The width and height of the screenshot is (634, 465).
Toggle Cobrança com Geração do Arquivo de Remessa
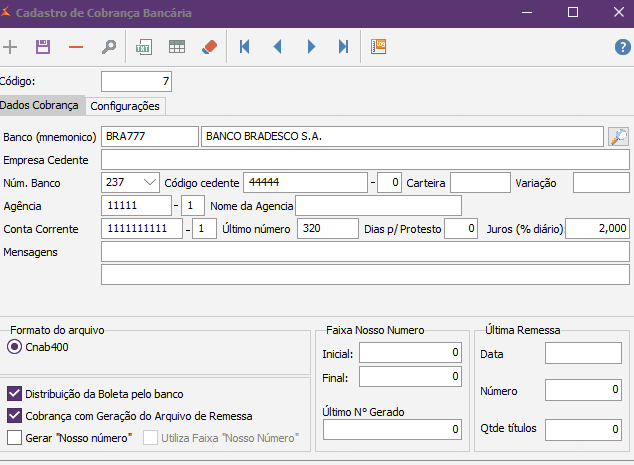click(x=14, y=415)
